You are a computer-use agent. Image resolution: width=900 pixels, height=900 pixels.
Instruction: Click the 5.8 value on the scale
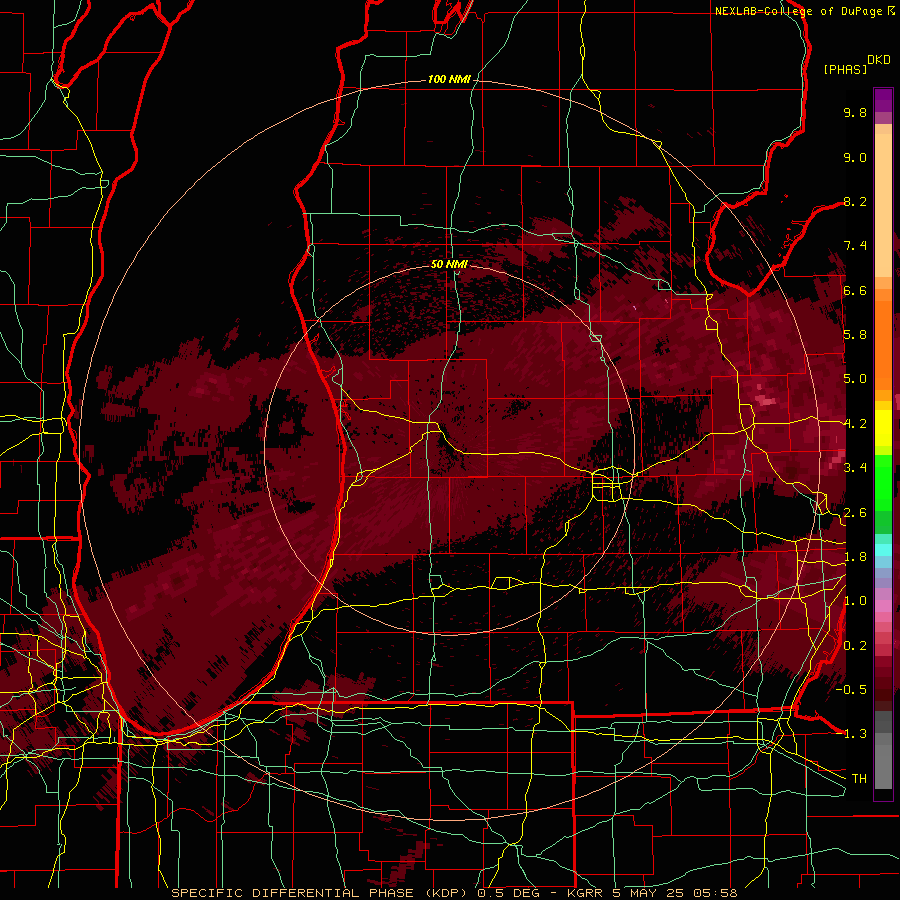click(x=855, y=335)
